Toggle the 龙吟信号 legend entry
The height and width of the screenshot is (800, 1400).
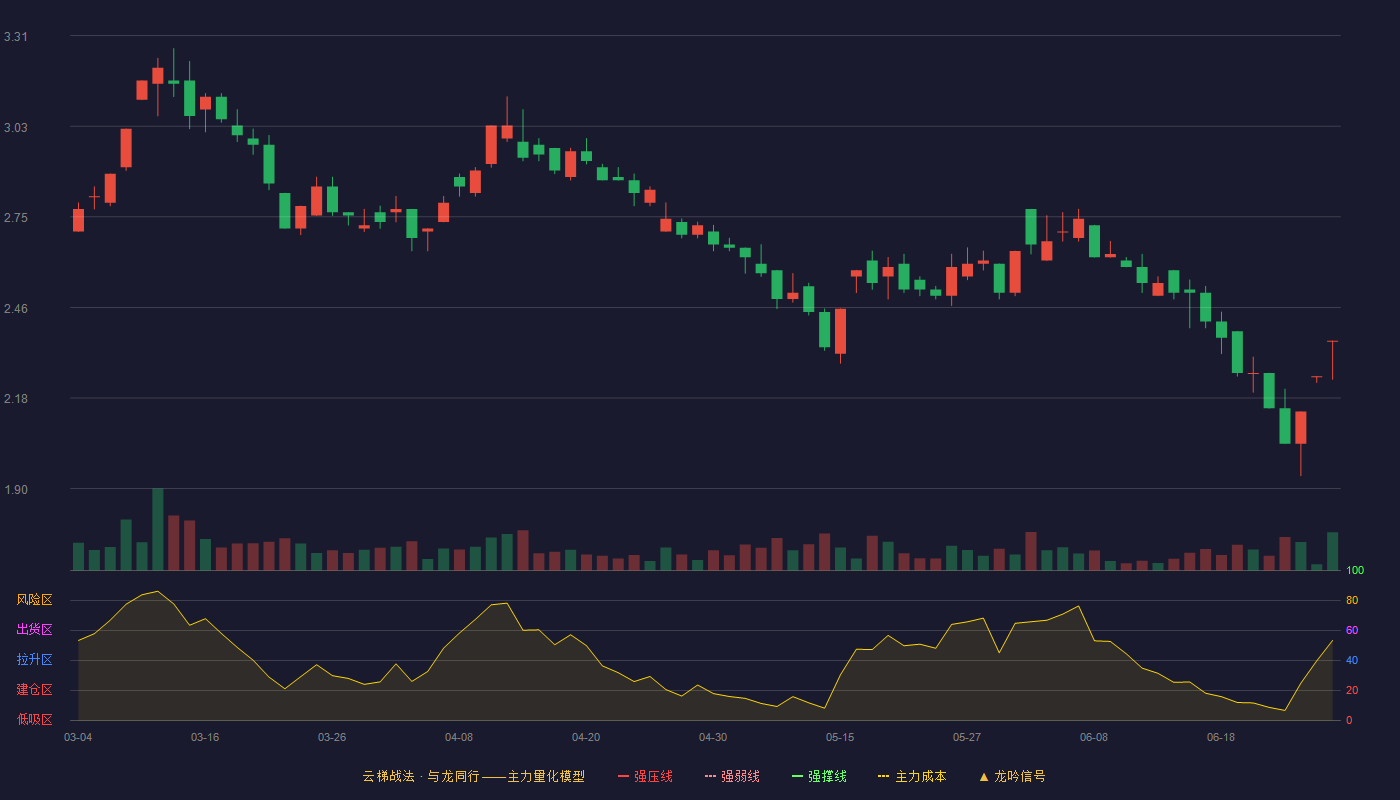pos(1012,776)
